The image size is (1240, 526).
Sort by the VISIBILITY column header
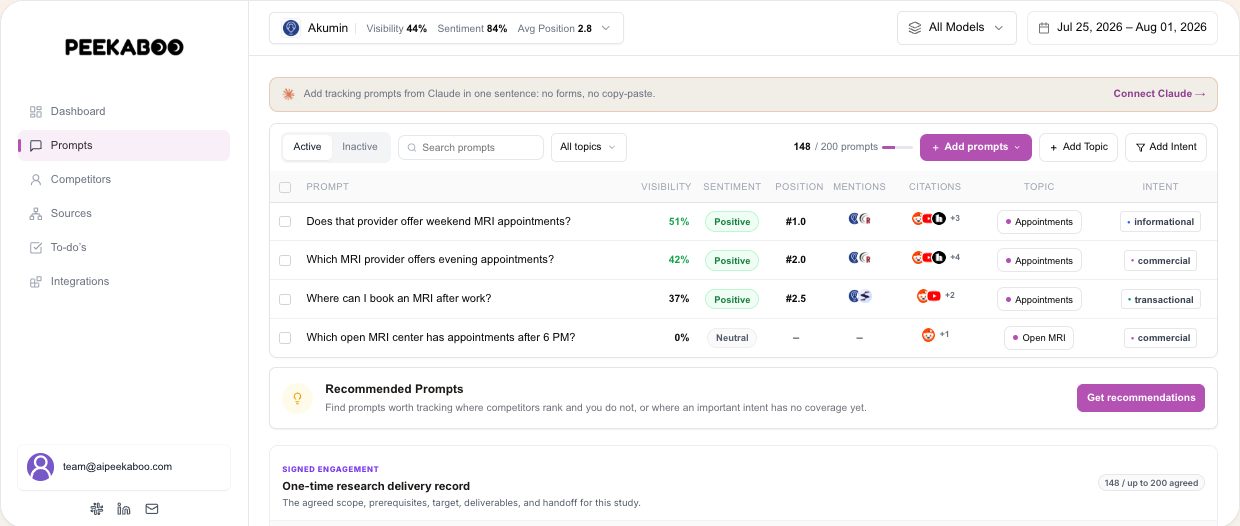(x=666, y=187)
